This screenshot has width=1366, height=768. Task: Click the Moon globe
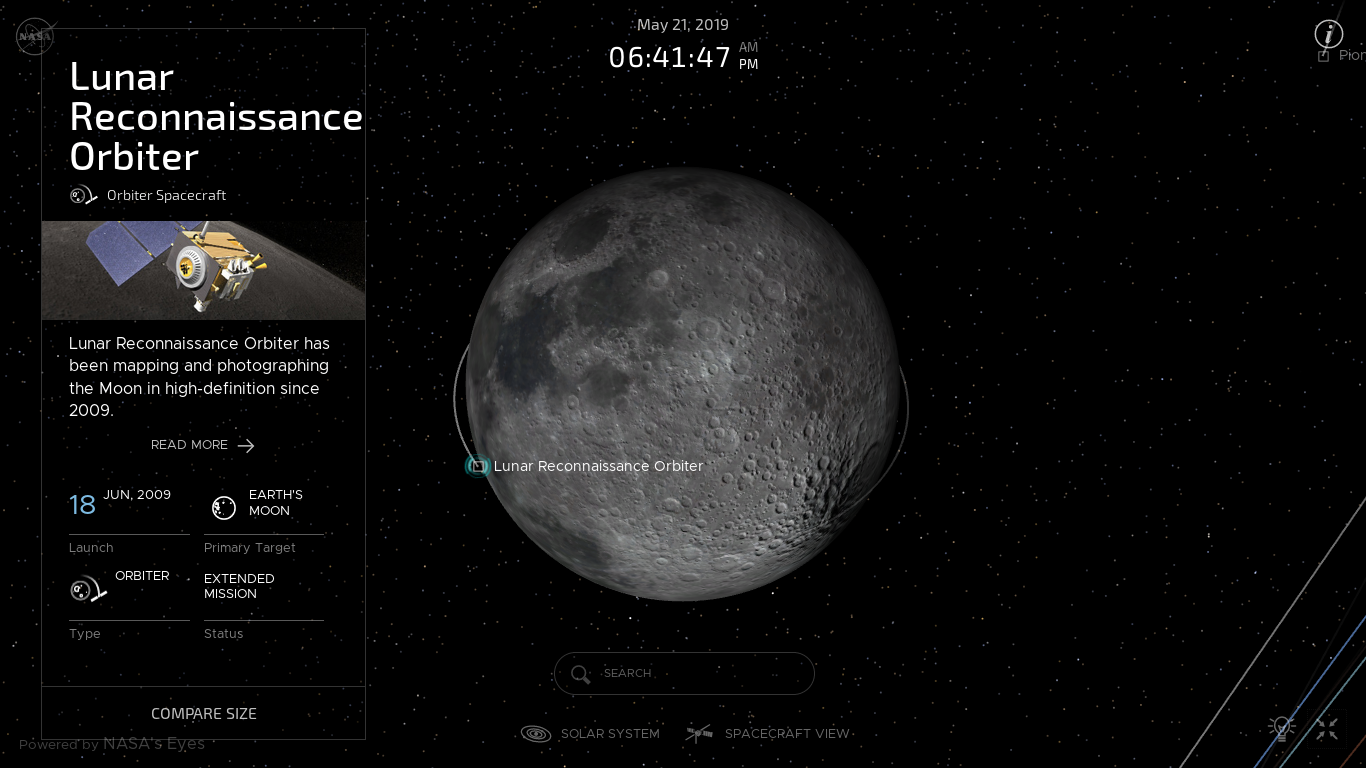tap(683, 384)
